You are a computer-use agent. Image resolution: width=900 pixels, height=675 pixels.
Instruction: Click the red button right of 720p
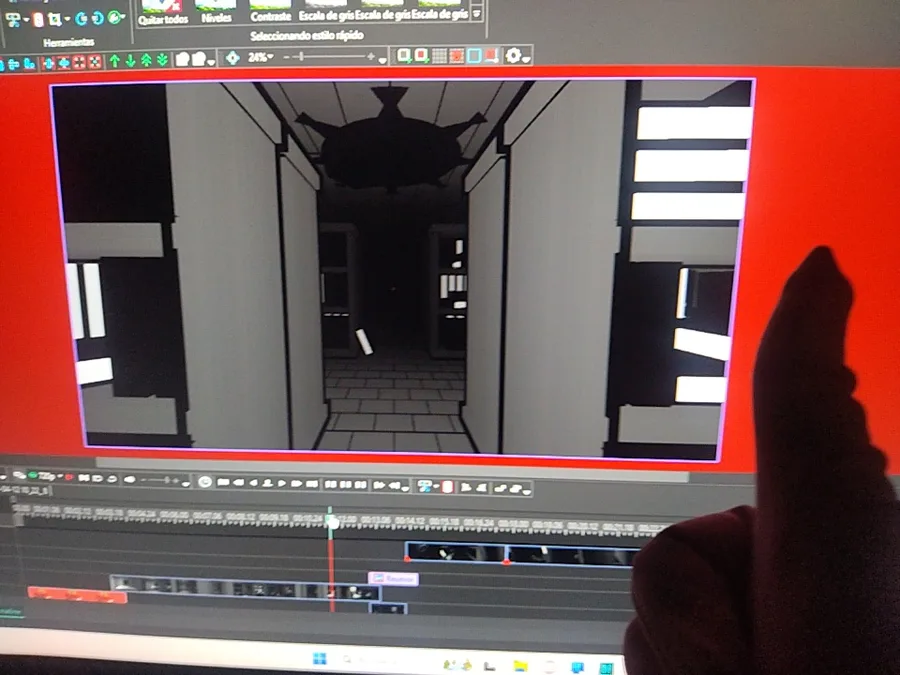coord(69,477)
